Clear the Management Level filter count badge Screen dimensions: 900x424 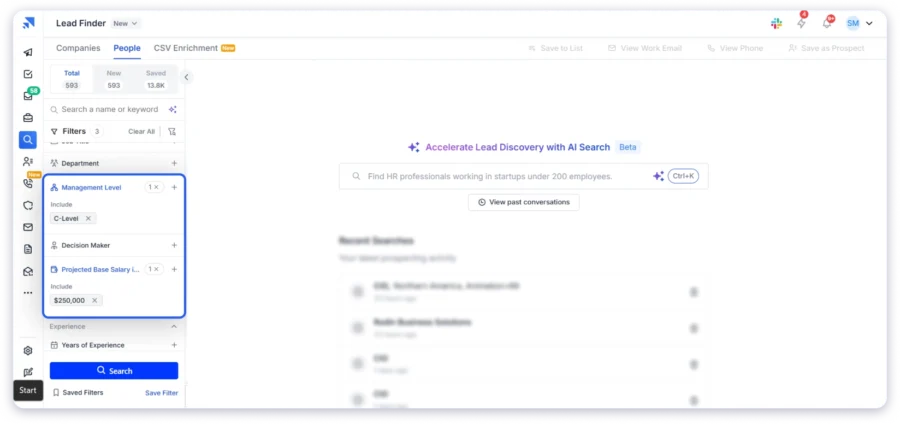(x=156, y=187)
